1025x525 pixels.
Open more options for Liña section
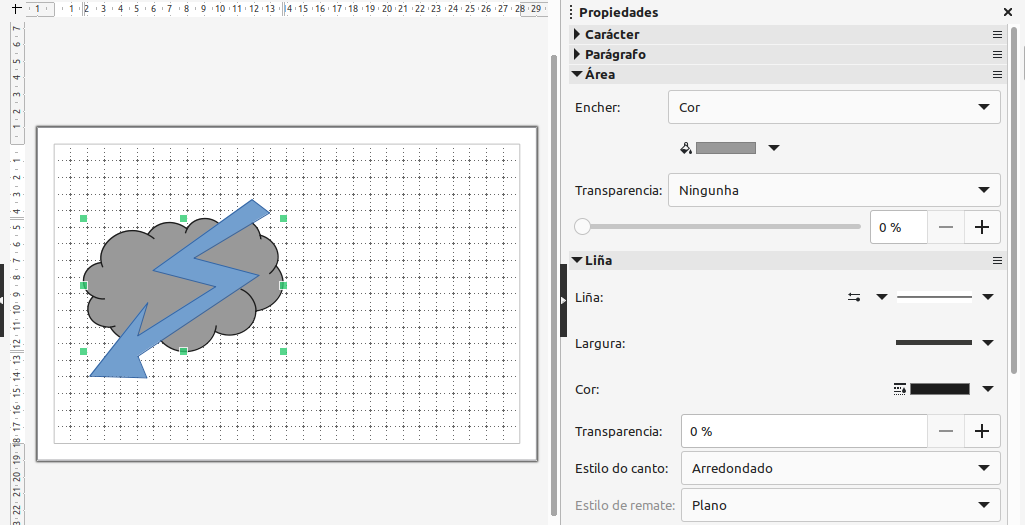point(996,260)
